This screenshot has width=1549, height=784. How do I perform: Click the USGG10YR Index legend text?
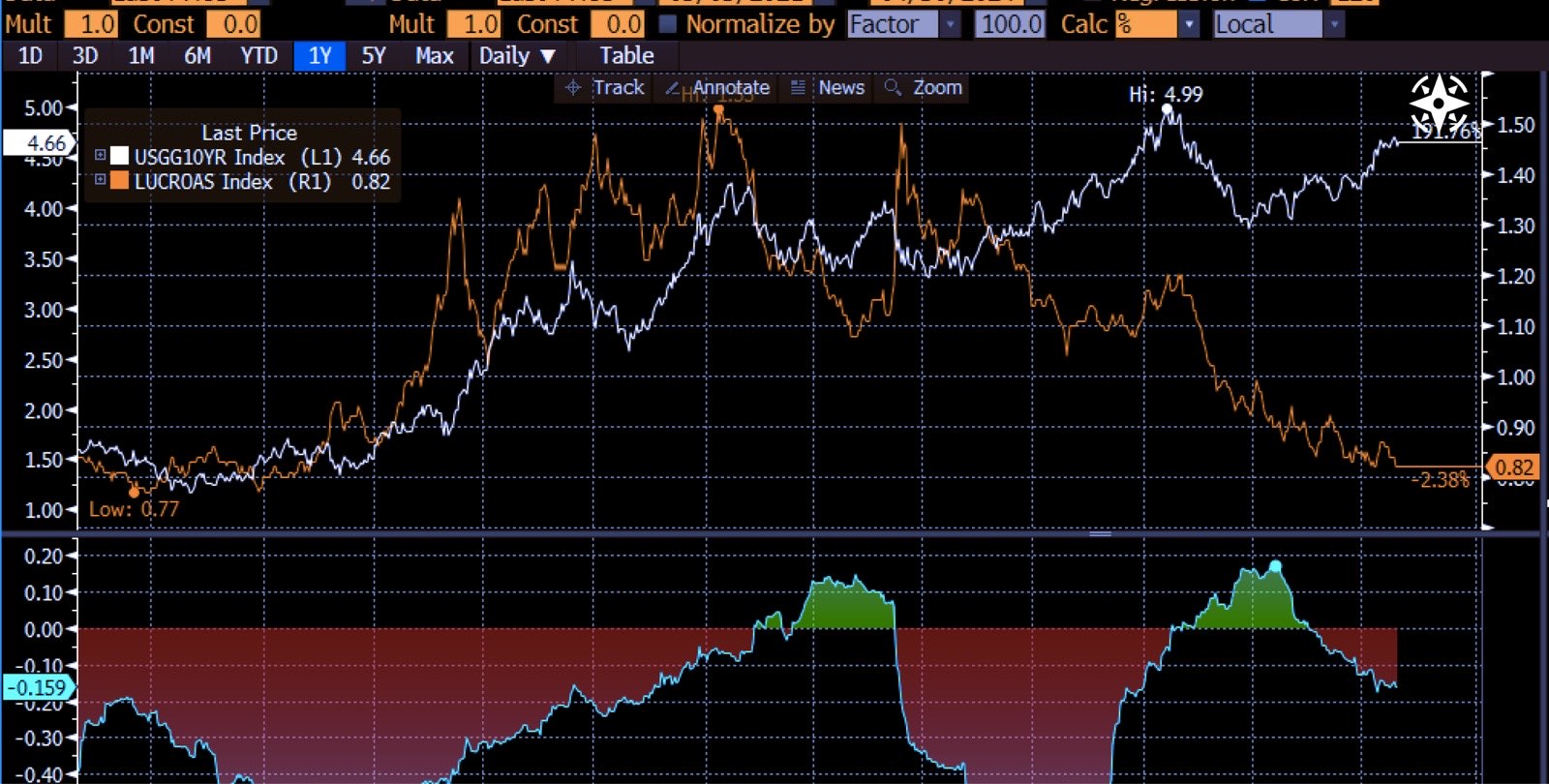coord(209,157)
